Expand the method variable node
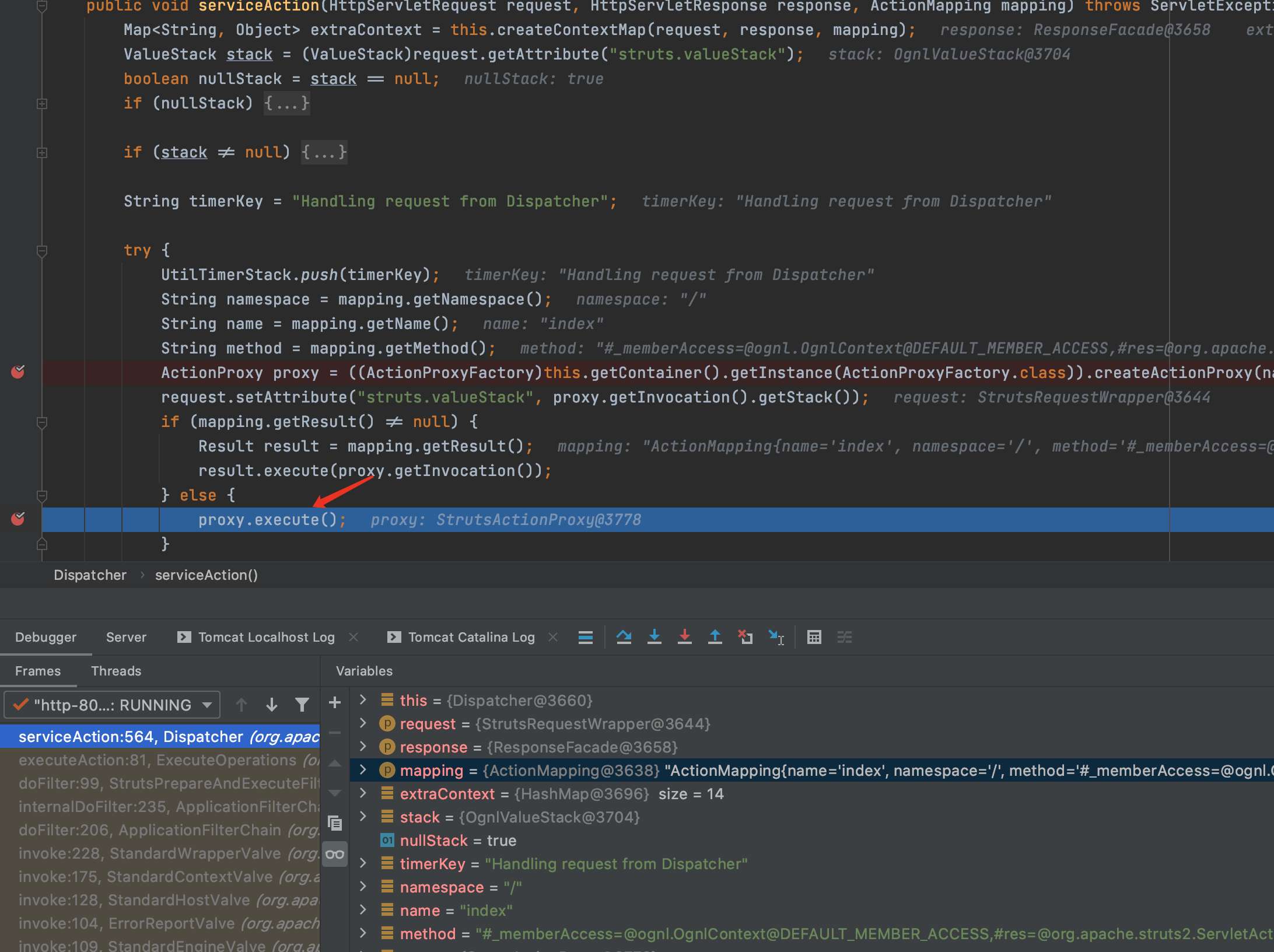1274x952 pixels. (363, 933)
